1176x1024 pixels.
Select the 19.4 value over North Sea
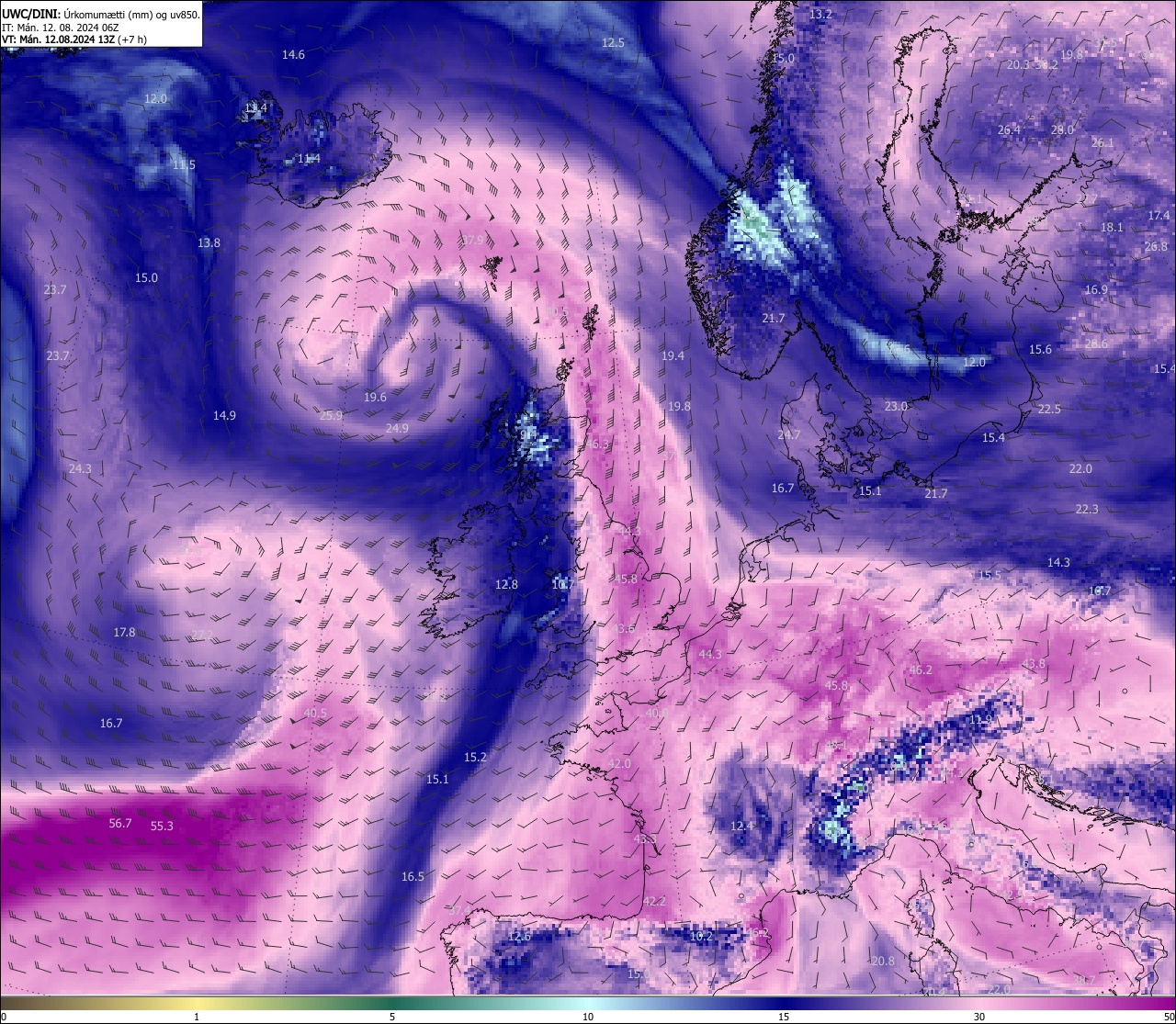tap(673, 356)
